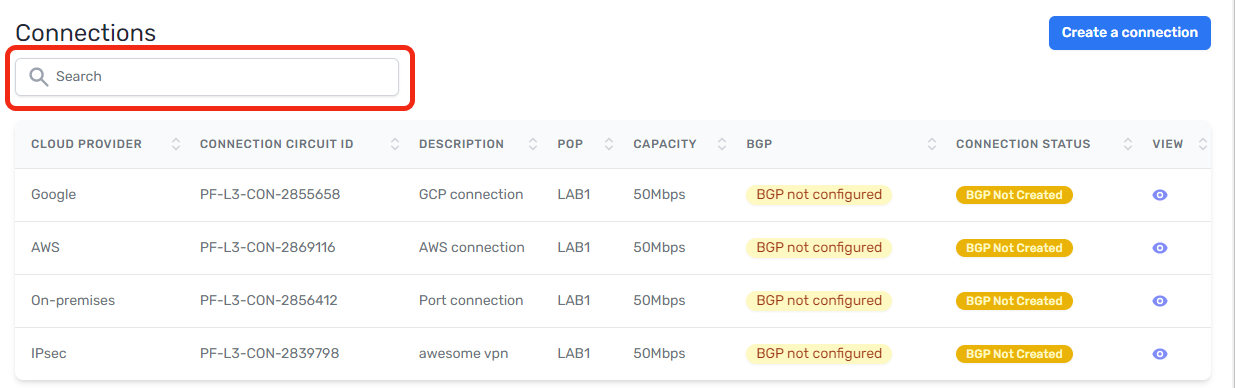The height and width of the screenshot is (388, 1235).
Task: Click the Create a connection button
Action: click(x=1130, y=33)
